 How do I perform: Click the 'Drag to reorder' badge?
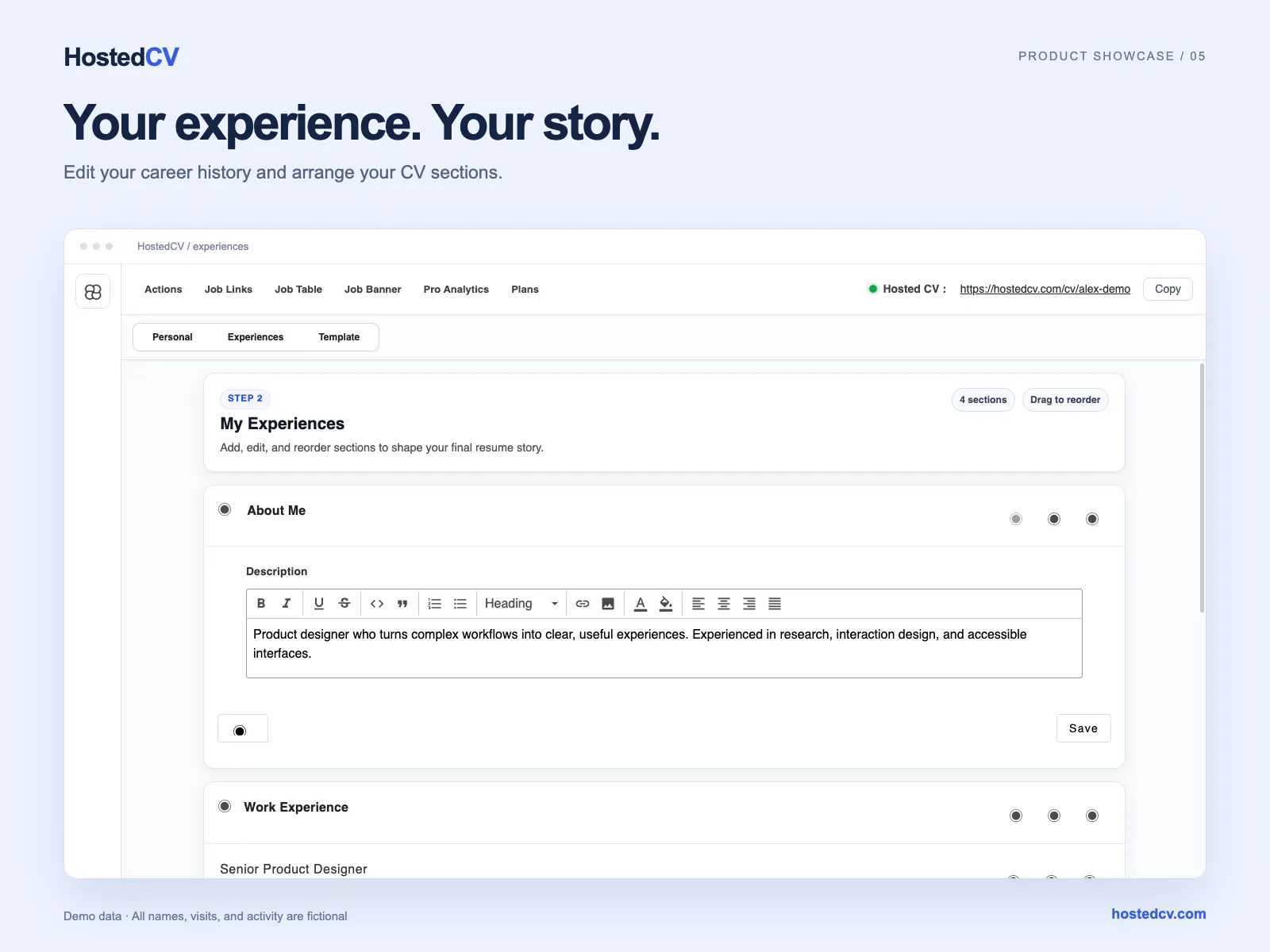(x=1065, y=400)
